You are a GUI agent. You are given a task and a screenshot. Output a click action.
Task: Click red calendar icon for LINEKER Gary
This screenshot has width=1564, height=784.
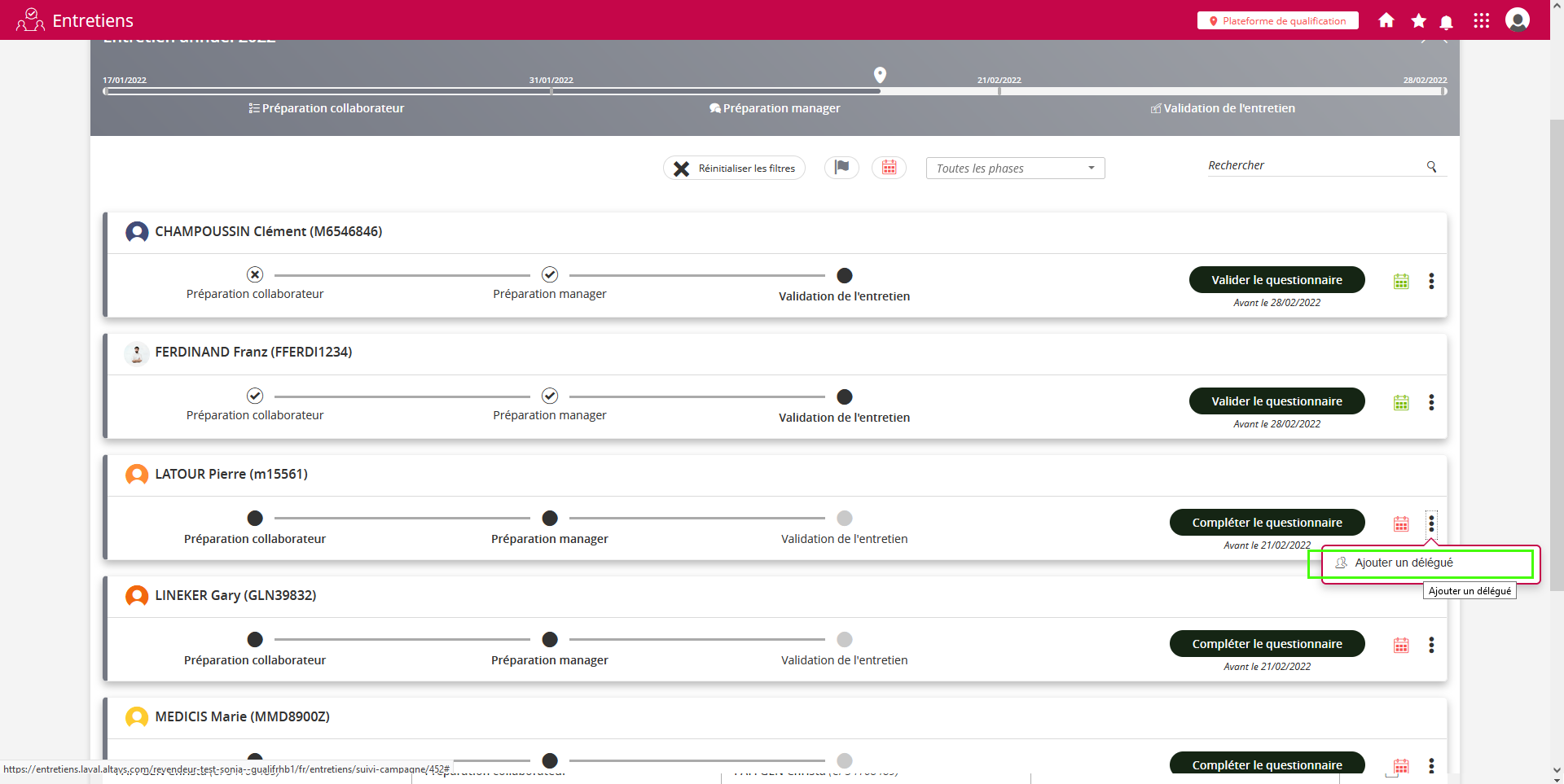[x=1401, y=646]
